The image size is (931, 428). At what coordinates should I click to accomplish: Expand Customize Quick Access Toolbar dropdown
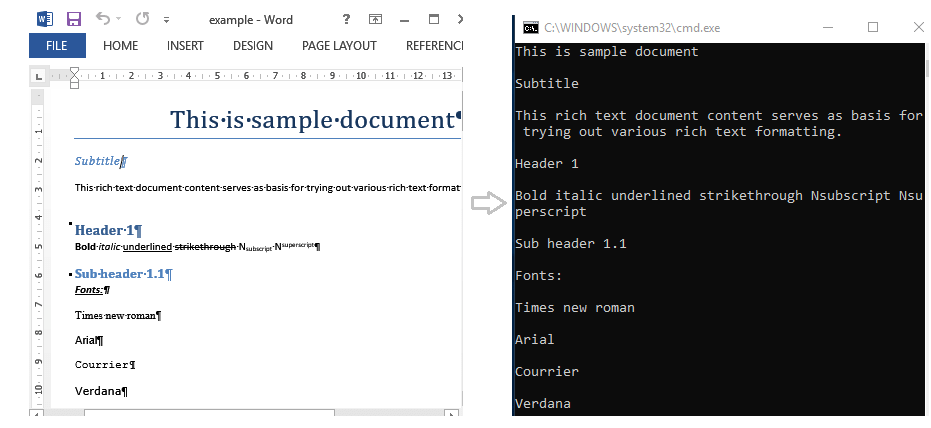[x=166, y=20]
